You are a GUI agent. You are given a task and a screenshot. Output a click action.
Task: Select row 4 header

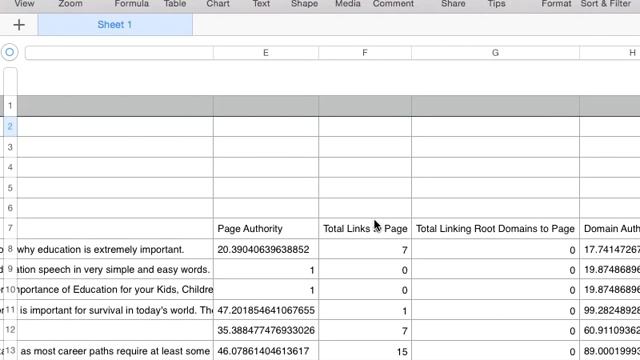10,167
